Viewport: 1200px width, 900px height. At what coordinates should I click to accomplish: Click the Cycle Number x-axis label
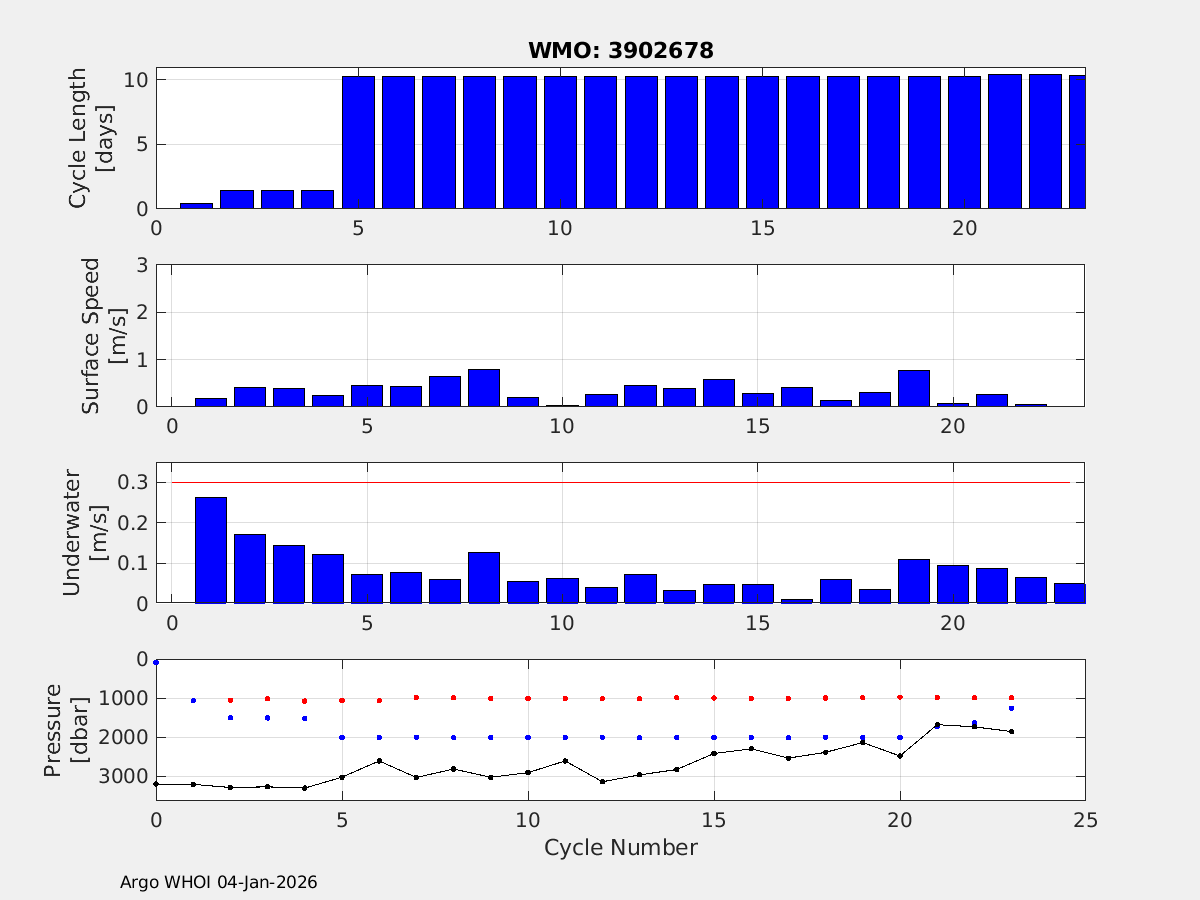coord(620,848)
